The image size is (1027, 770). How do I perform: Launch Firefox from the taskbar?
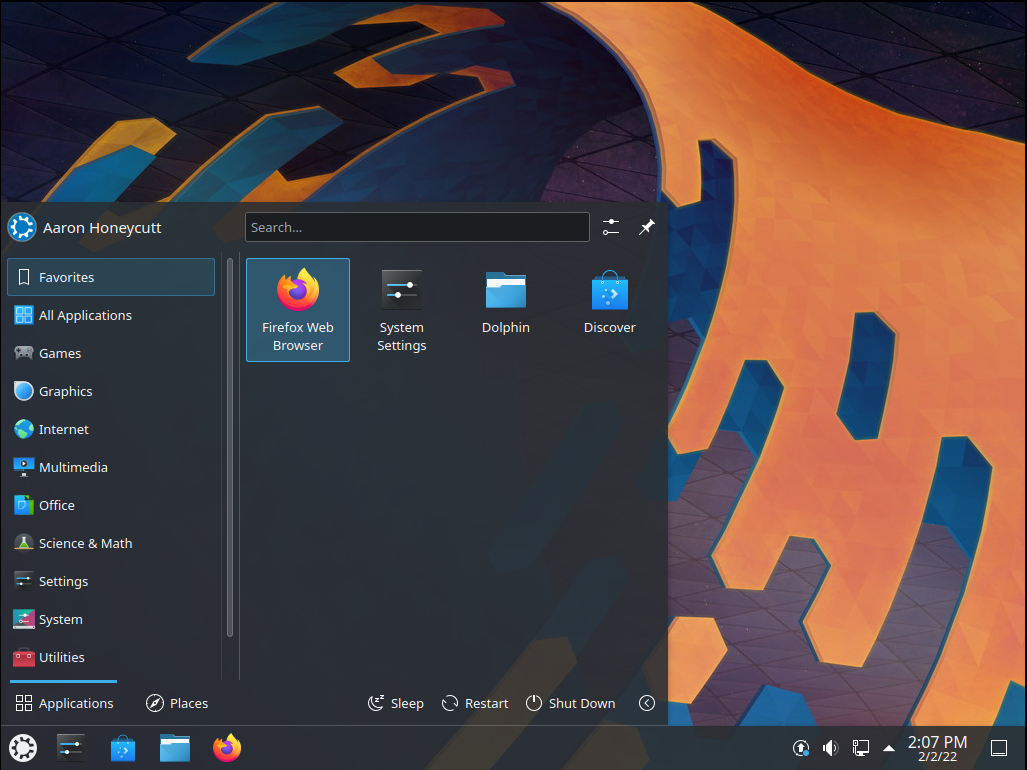227,748
